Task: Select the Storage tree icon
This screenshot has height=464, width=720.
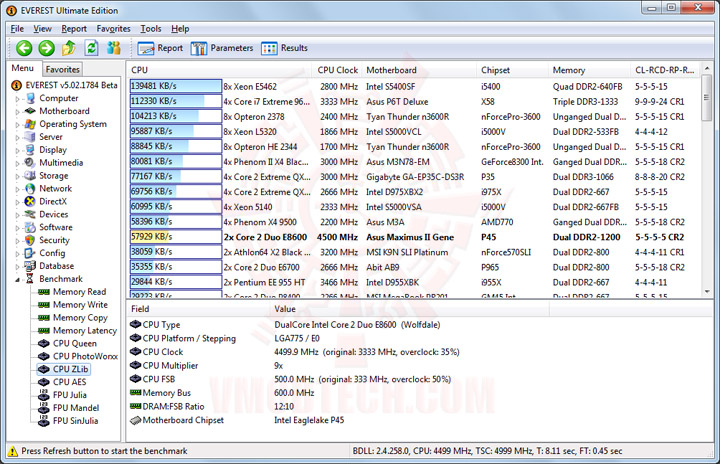Action: 30,175
